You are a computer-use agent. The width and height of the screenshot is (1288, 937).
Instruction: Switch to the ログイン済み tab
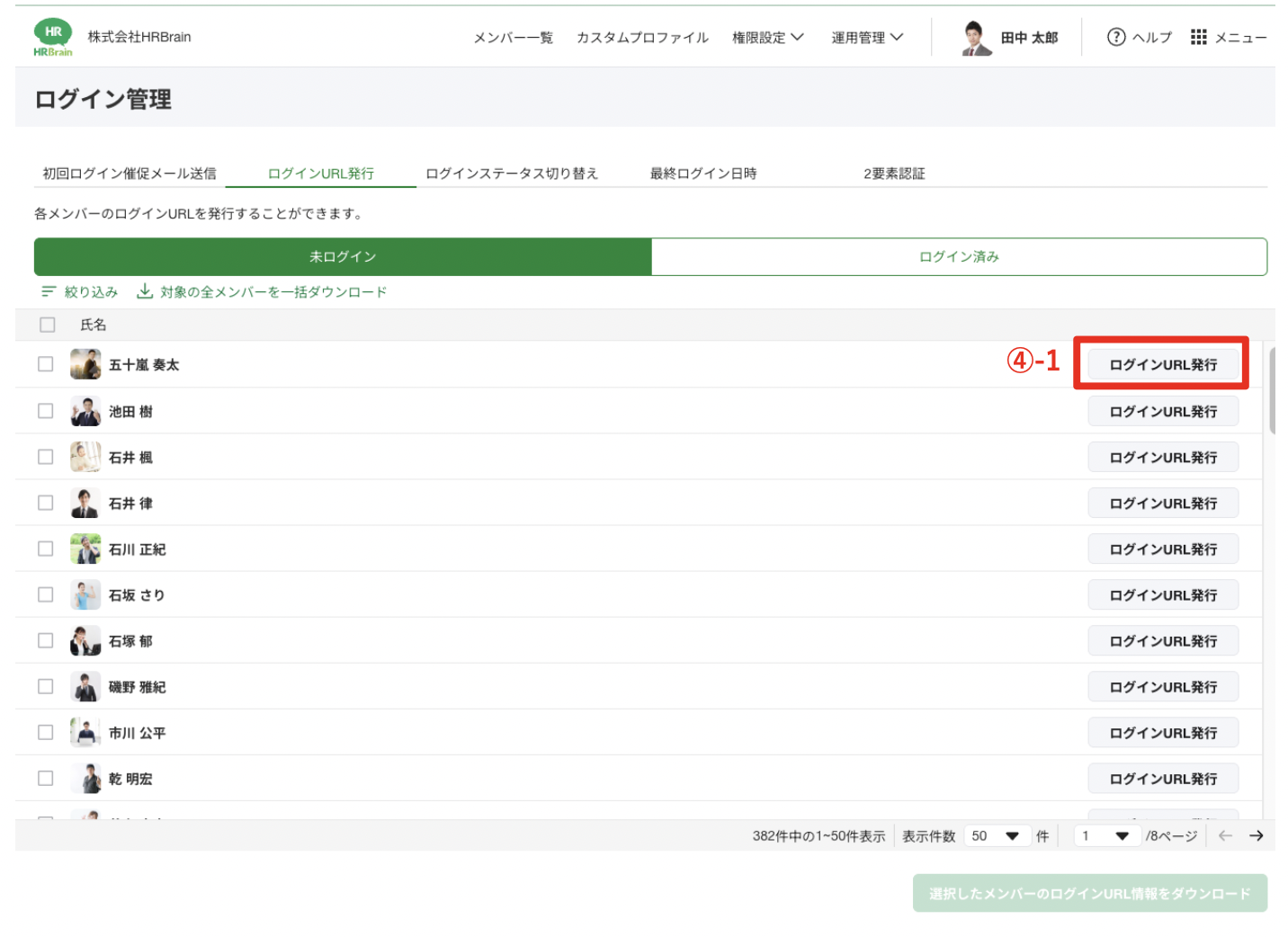pyautogui.click(x=959, y=257)
